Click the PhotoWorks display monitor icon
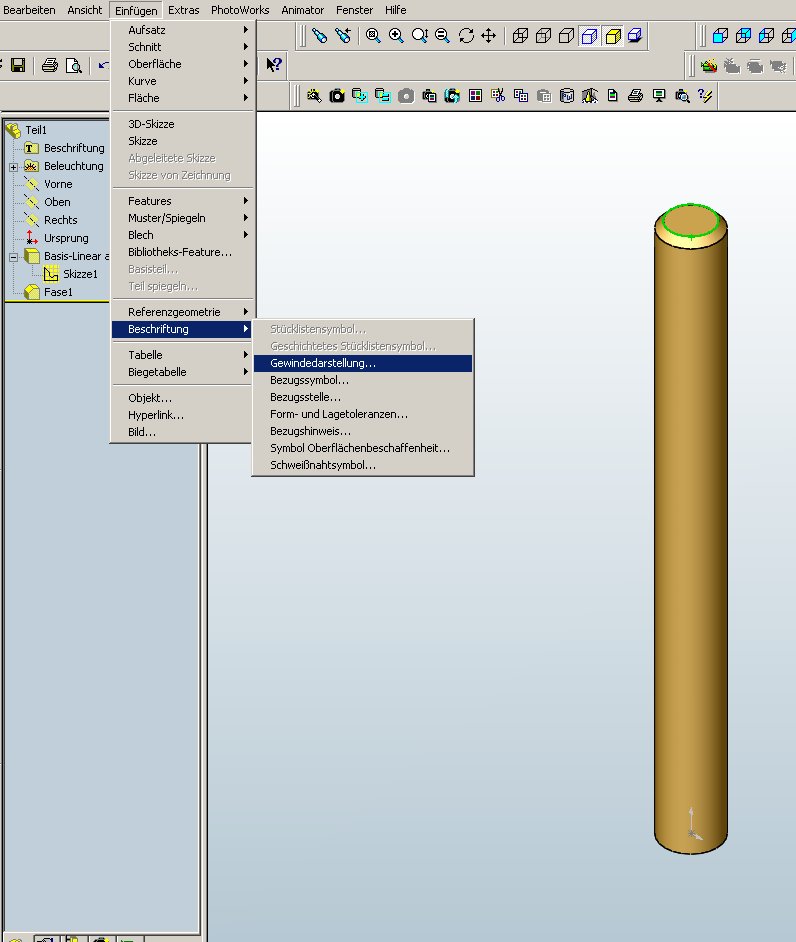 point(659,96)
